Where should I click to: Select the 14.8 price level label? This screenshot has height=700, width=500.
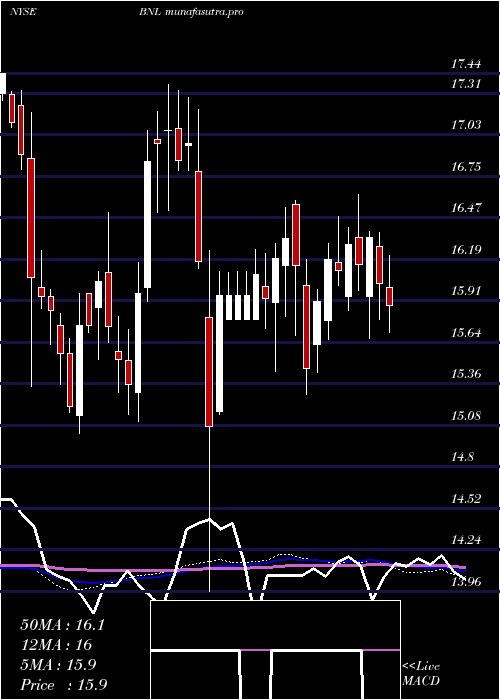point(462,457)
